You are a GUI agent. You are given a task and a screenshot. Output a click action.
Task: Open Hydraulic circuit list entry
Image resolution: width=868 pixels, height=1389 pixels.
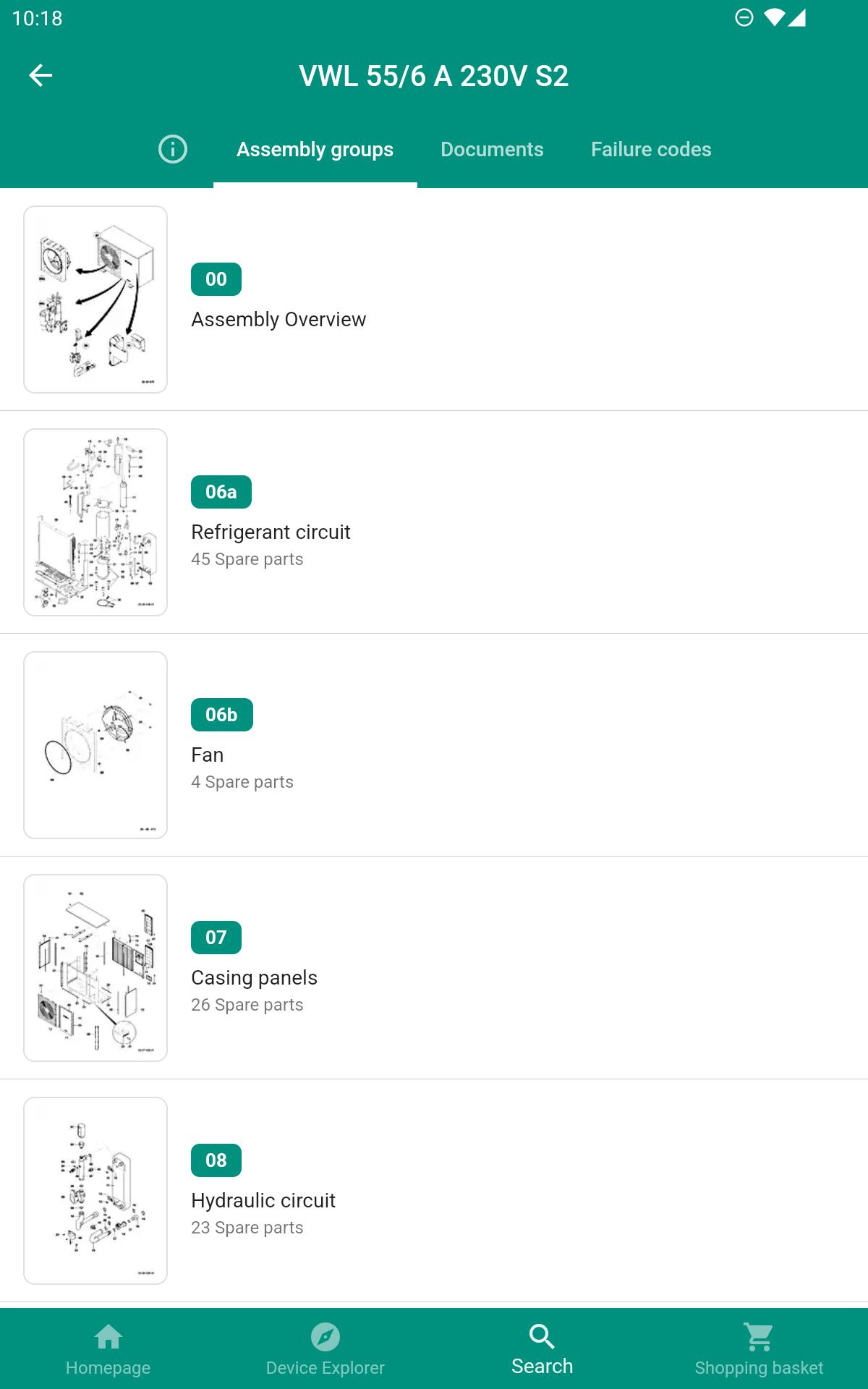(x=434, y=1191)
